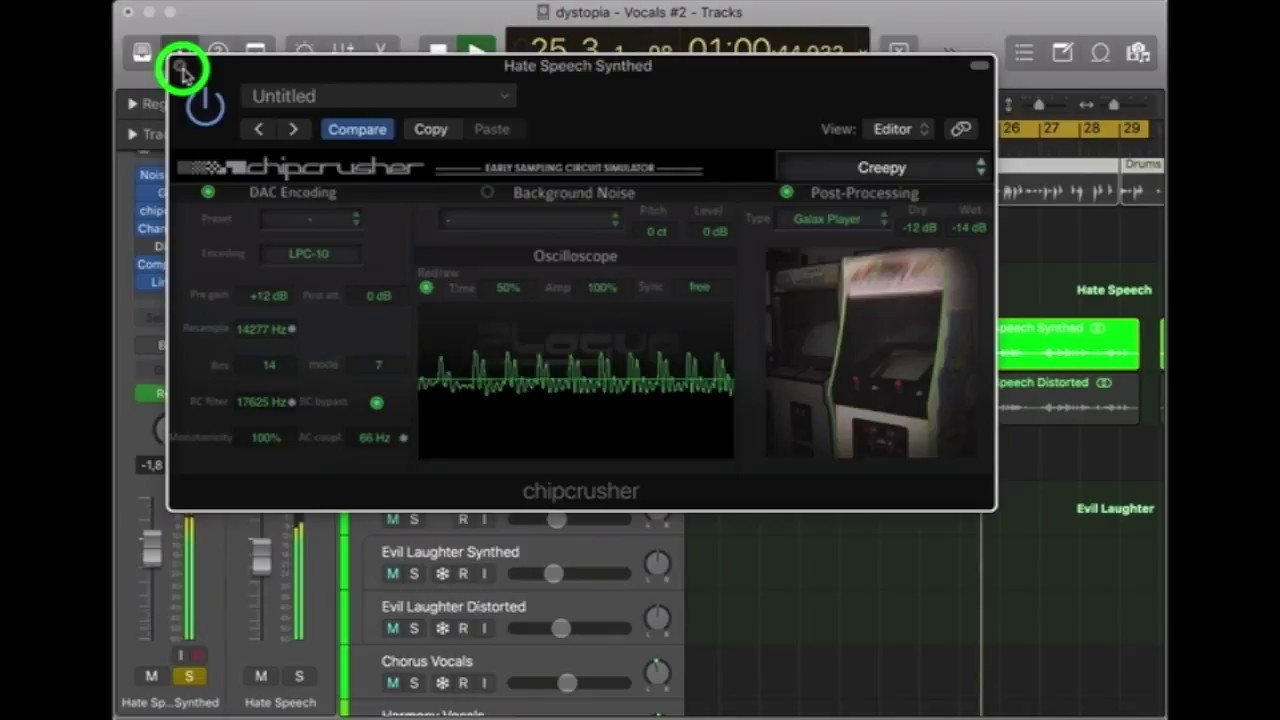Open the DAC Preset dropdown
Image resolution: width=1280 pixels, height=720 pixels.
[x=310, y=219]
